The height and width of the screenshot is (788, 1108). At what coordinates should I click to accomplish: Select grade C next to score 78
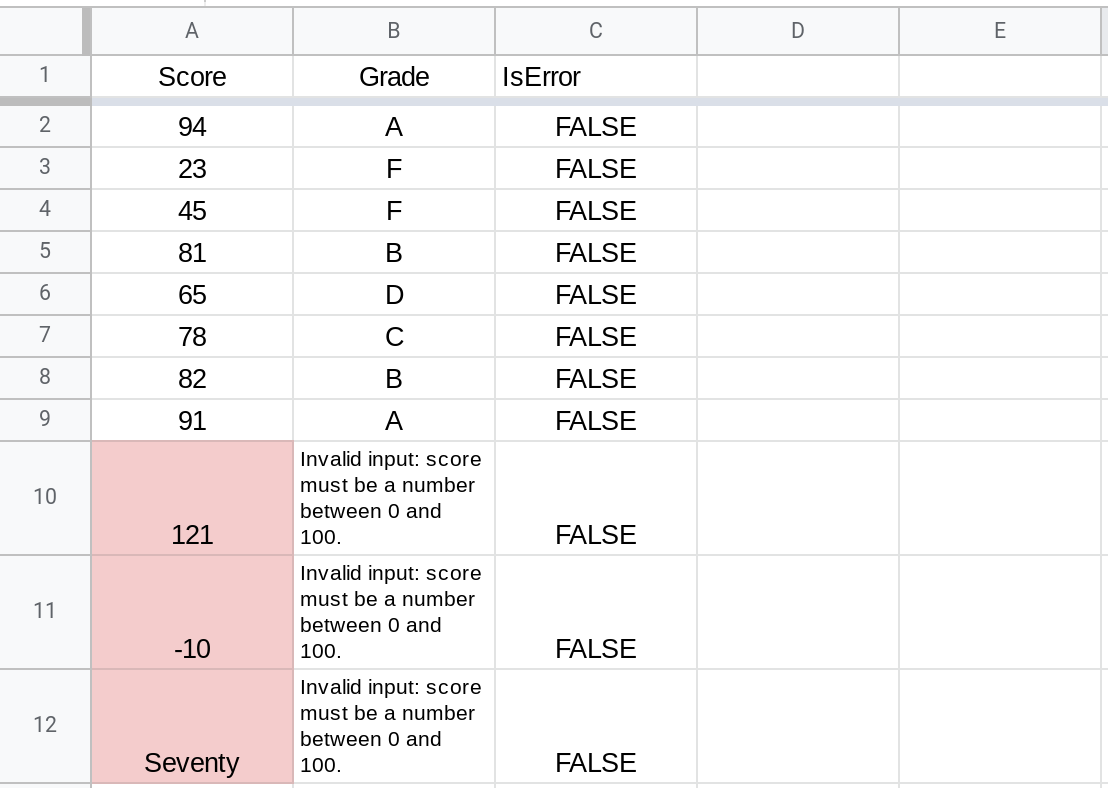click(394, 336)
